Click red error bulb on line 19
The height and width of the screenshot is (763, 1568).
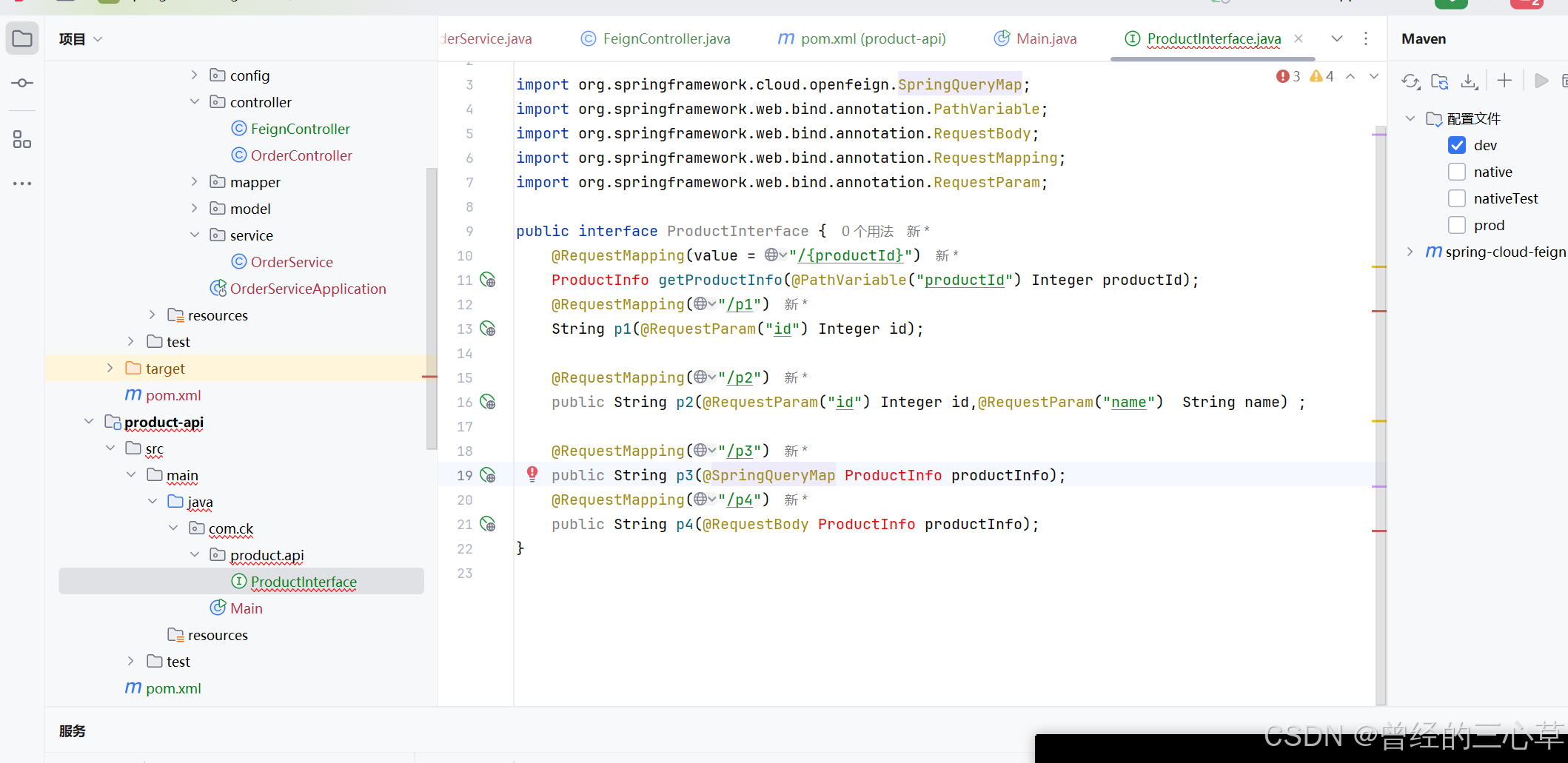click(532, 474)
